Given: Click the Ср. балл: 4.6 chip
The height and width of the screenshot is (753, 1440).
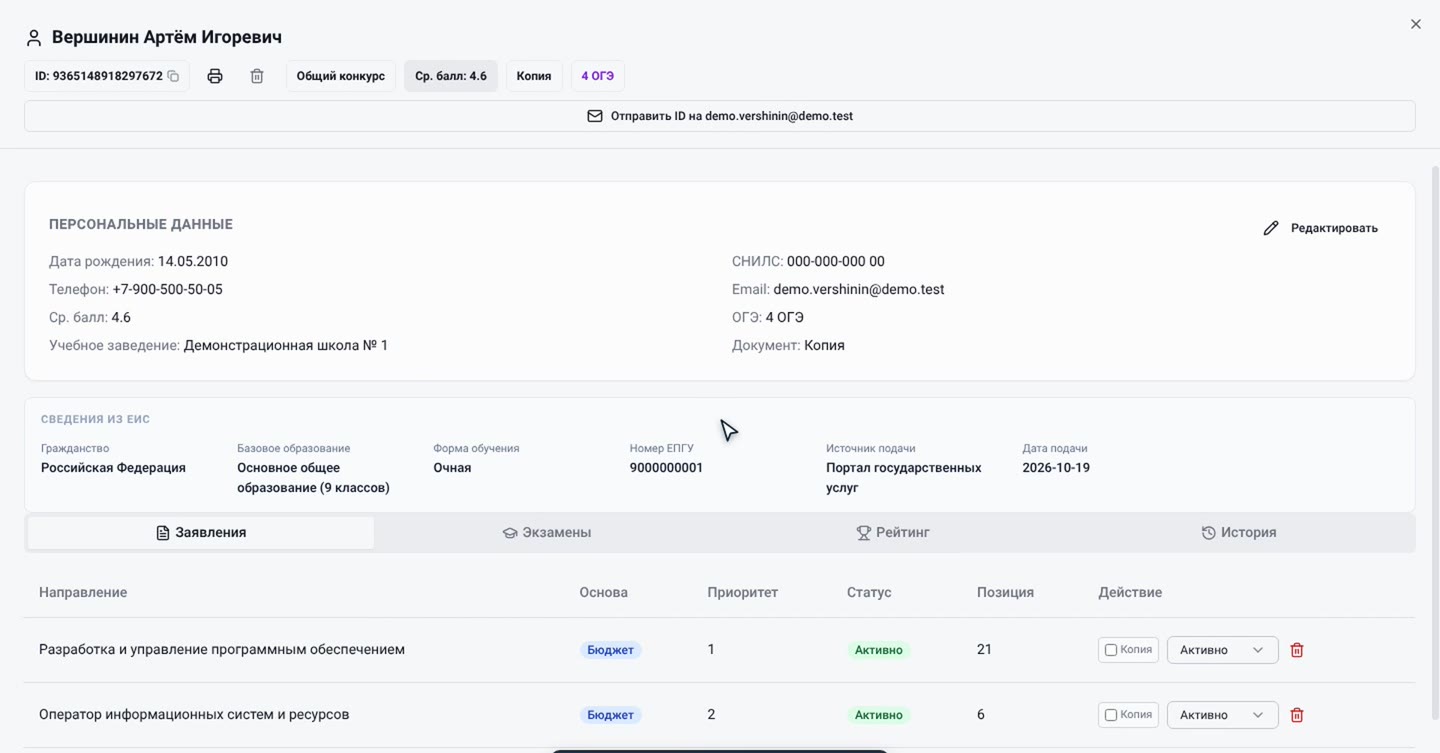Looking at the screenshot, I should click(451, 76).
